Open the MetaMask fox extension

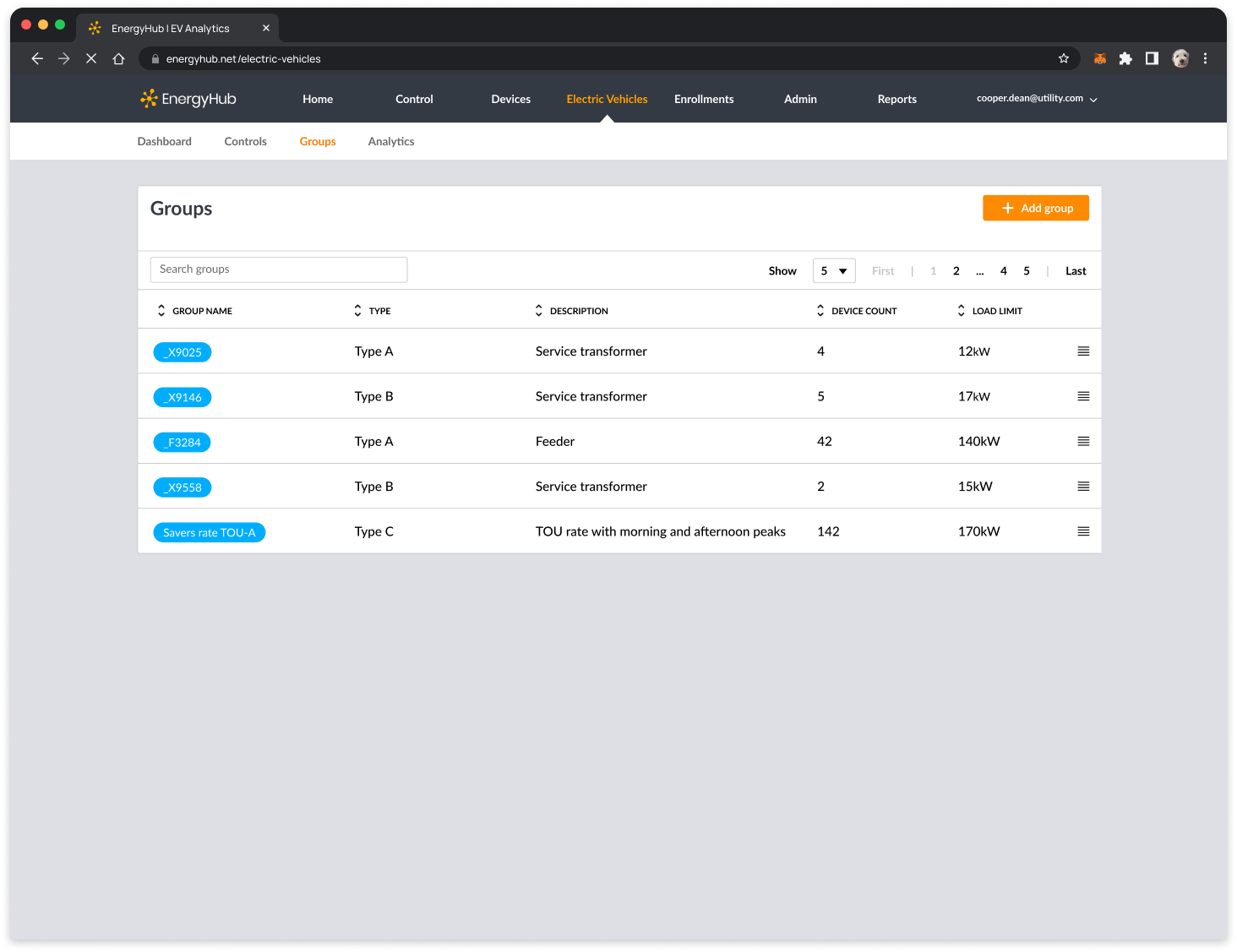coord(1099,58)
